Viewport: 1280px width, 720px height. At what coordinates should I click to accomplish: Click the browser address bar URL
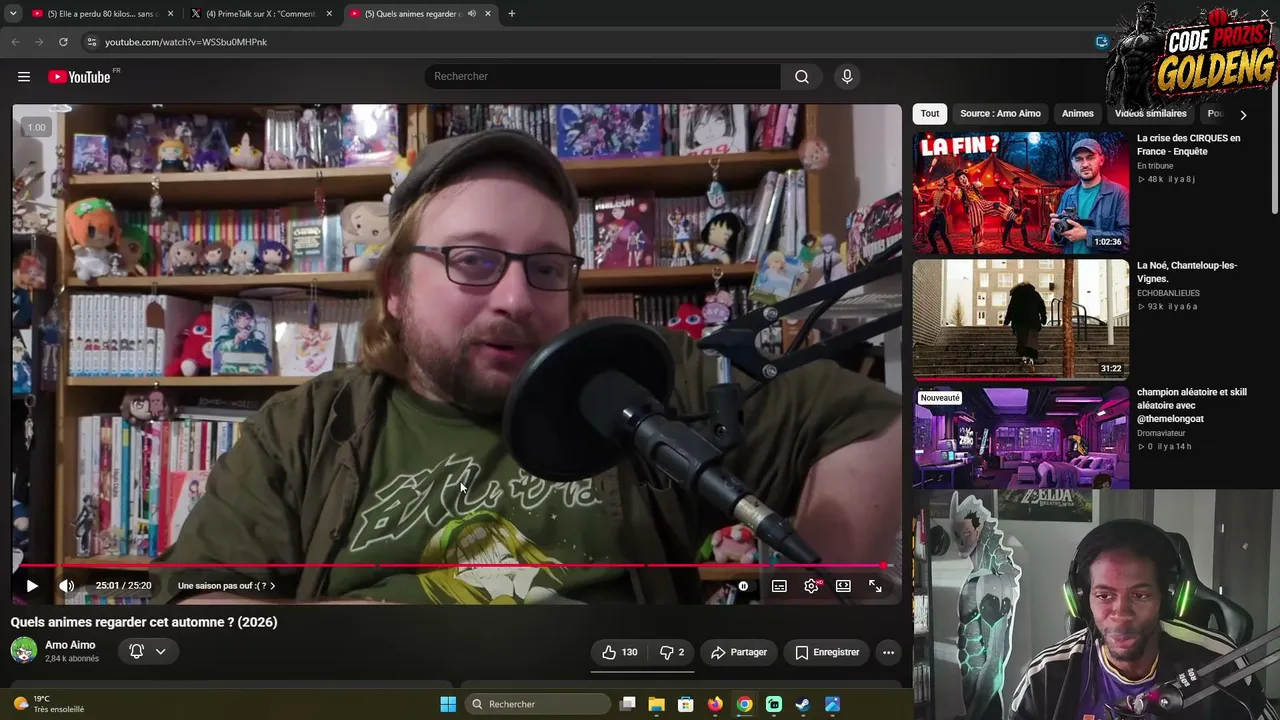pyautogui.click(x=186, y=42)
